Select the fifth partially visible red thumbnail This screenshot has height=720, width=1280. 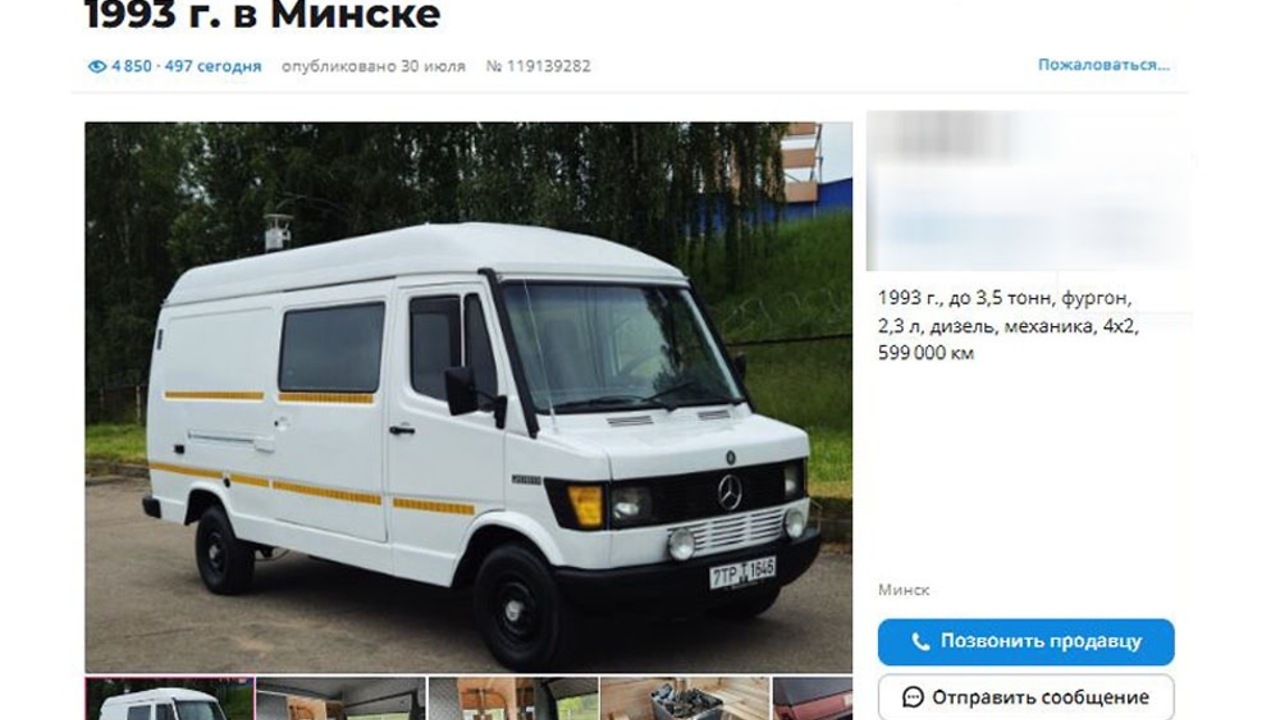click(x=812, y=699)
